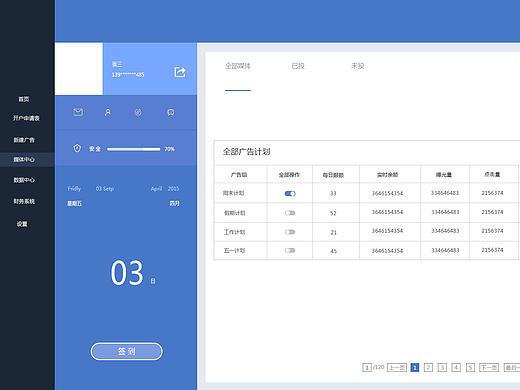
Task: Click the large 03 date number
Action: tap(127, 273)
